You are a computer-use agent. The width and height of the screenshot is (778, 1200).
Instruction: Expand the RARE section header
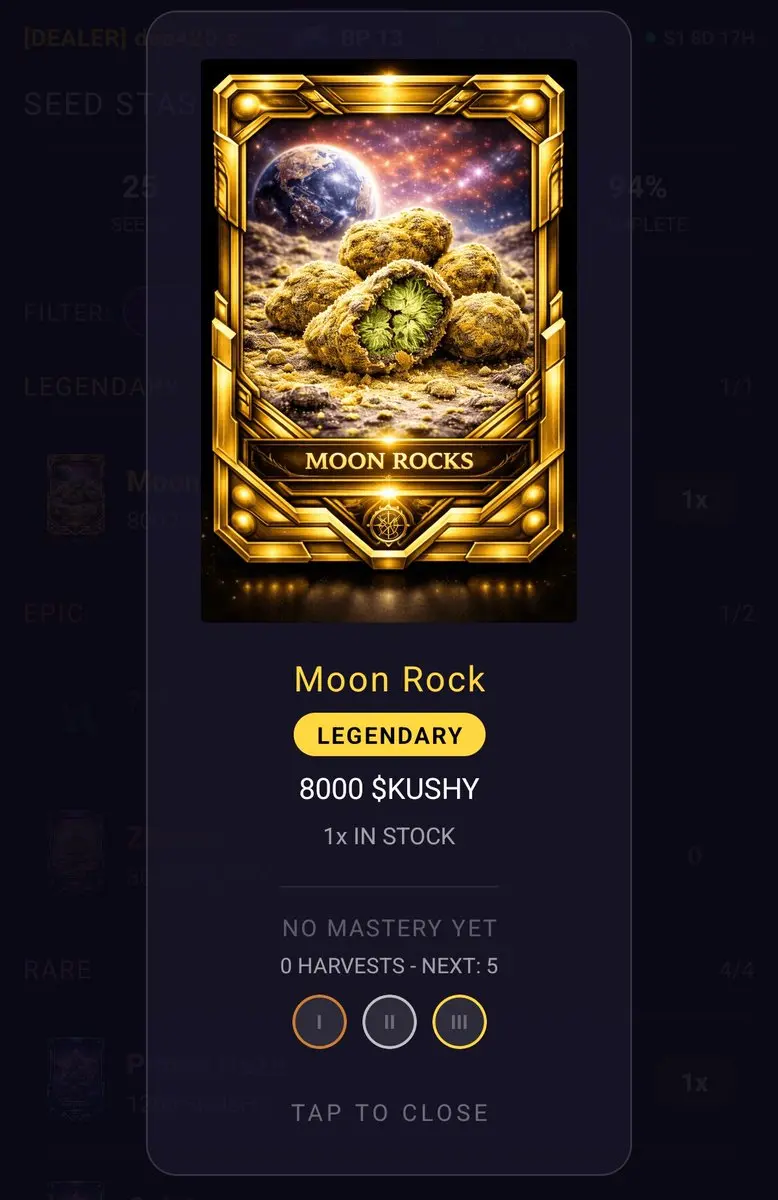tap(58, 970)
